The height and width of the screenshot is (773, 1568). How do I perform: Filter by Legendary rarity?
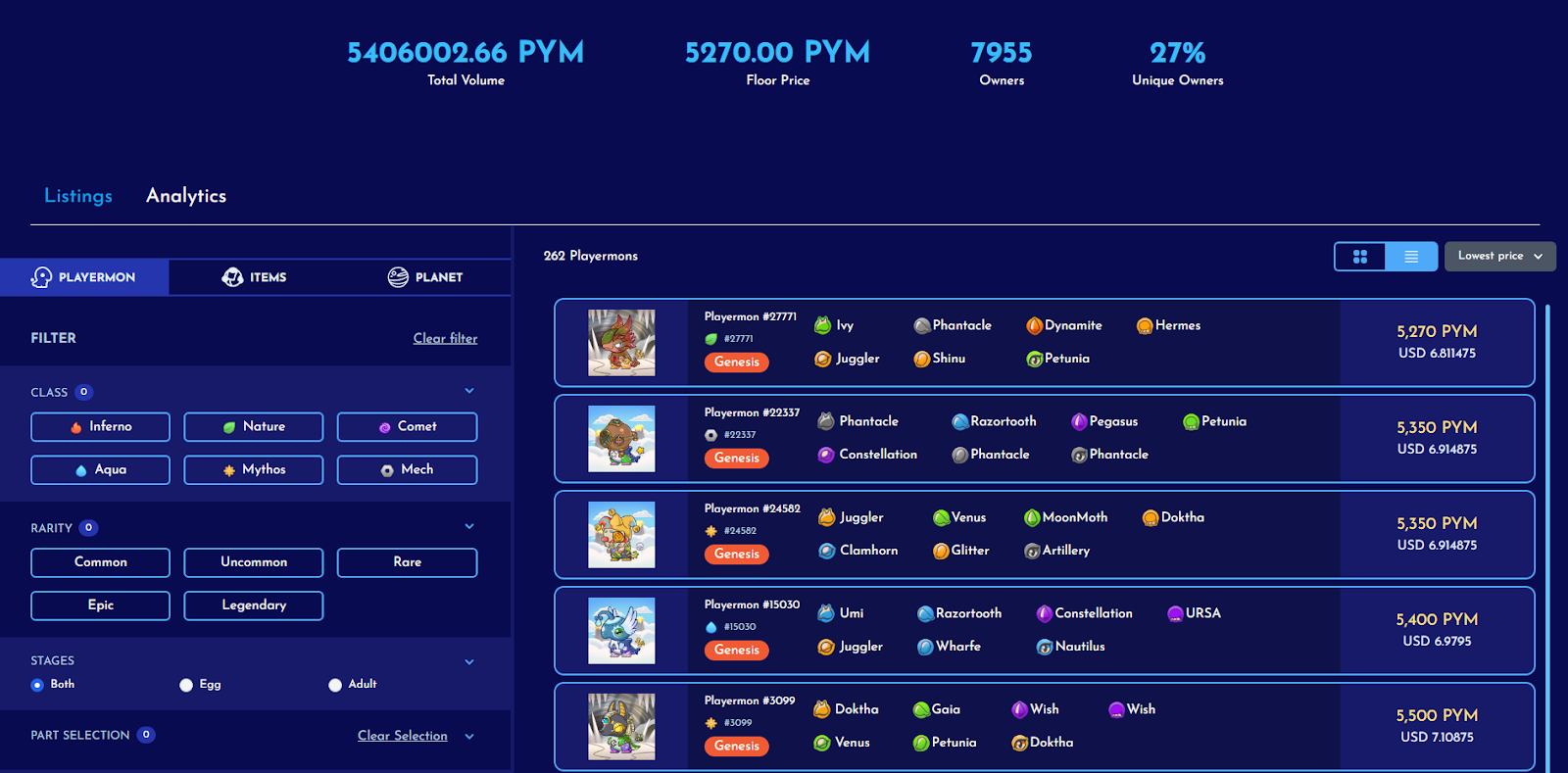[x=253, y=605]
